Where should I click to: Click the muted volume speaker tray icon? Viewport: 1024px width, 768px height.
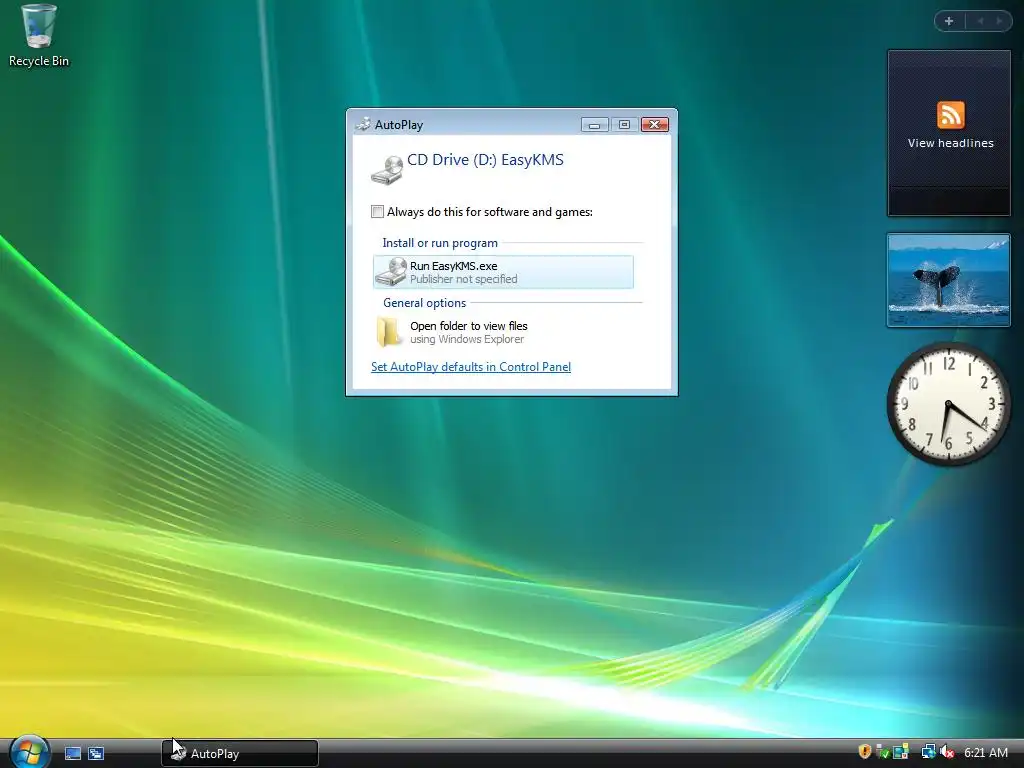tap(947, 752)
